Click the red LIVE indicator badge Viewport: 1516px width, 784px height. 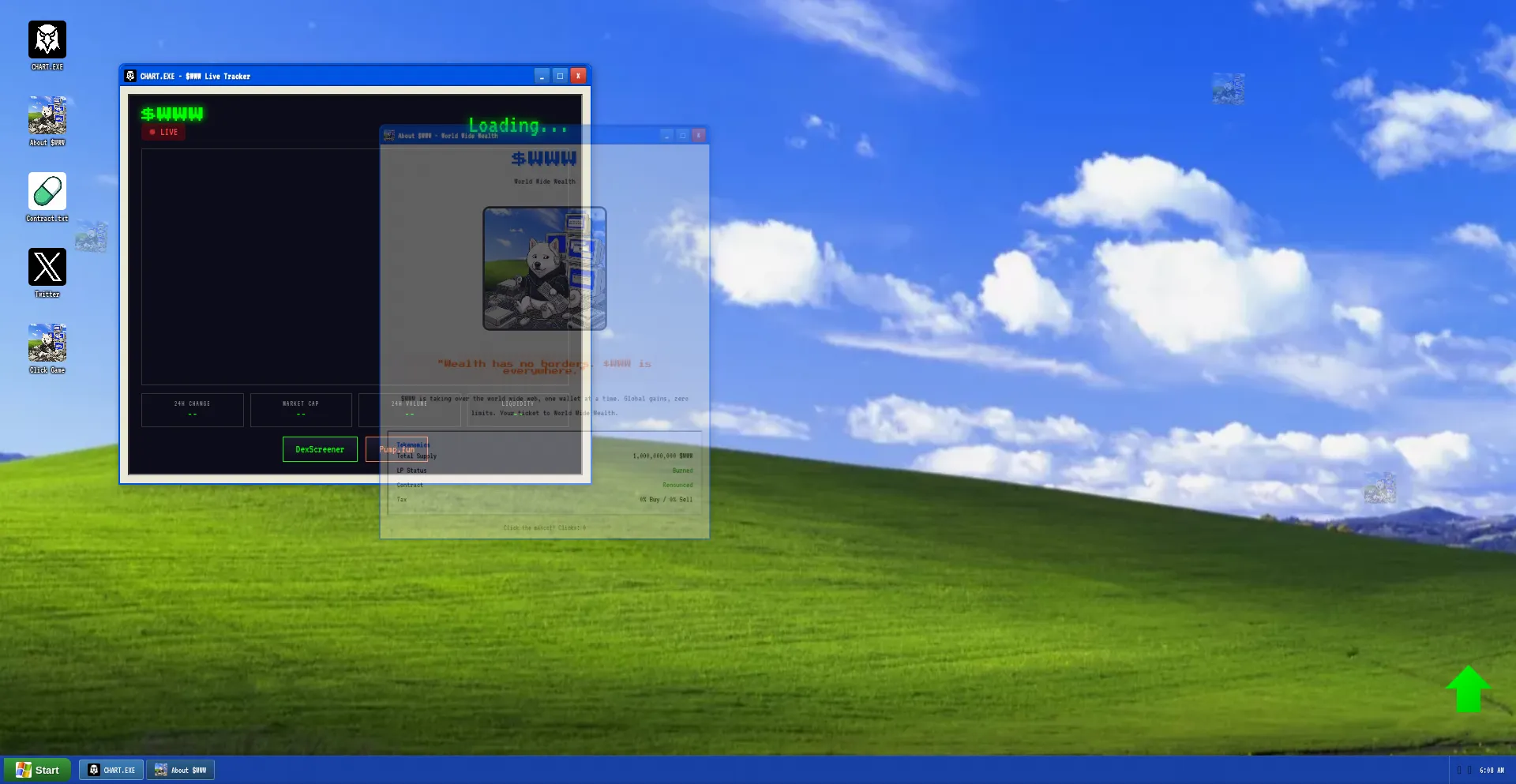163,132
